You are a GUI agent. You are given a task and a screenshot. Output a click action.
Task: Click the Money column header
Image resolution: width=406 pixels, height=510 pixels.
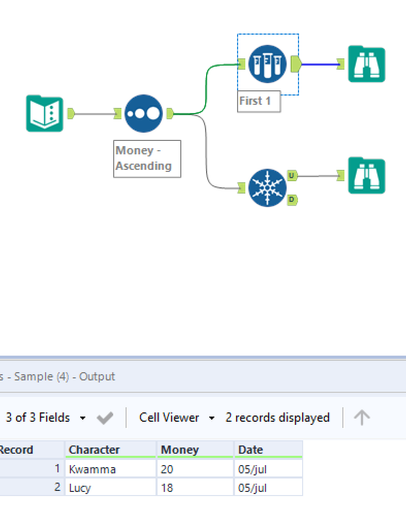tap(195, 450)
